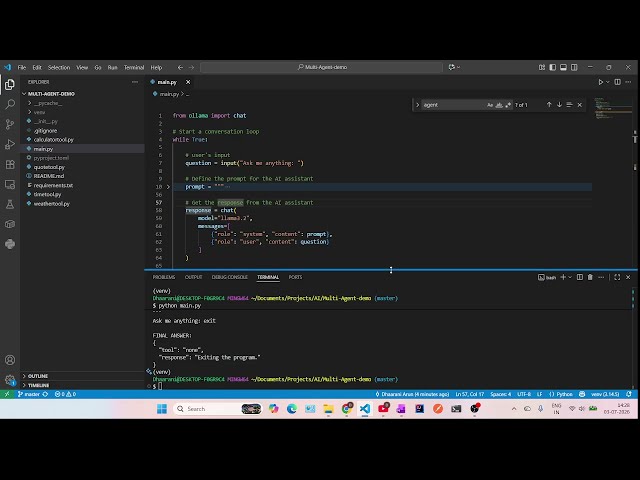Click new terminal plus icon

563,277
